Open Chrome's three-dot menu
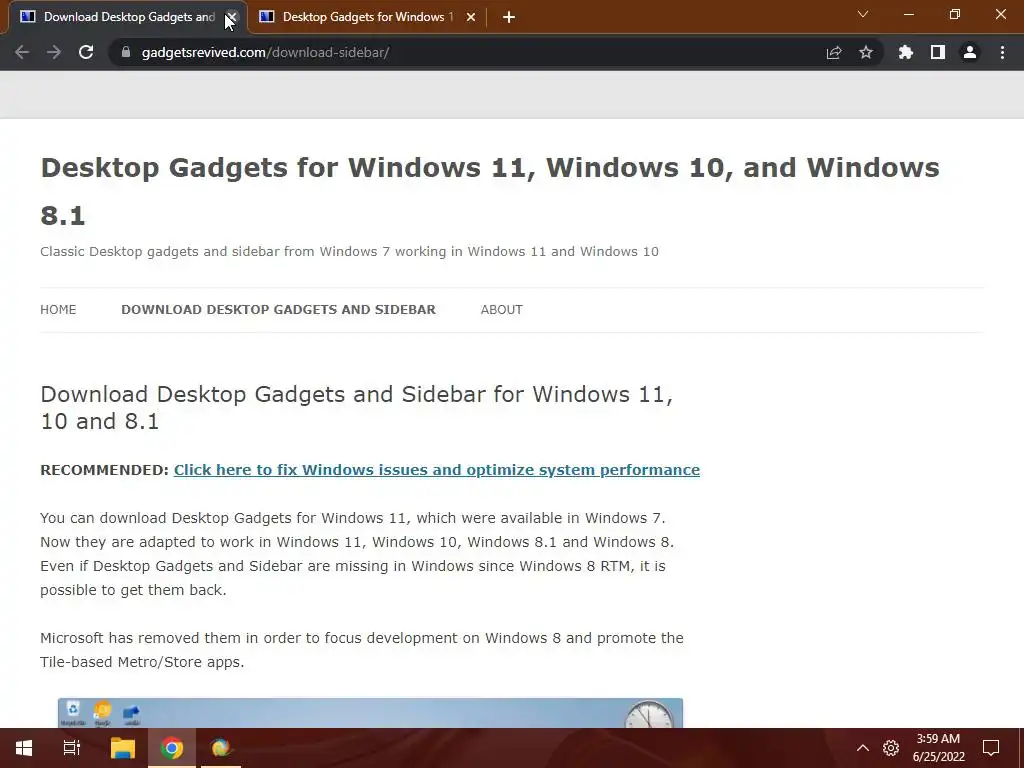This screenshot has width=1024, height=768. tap(1002, 52)
